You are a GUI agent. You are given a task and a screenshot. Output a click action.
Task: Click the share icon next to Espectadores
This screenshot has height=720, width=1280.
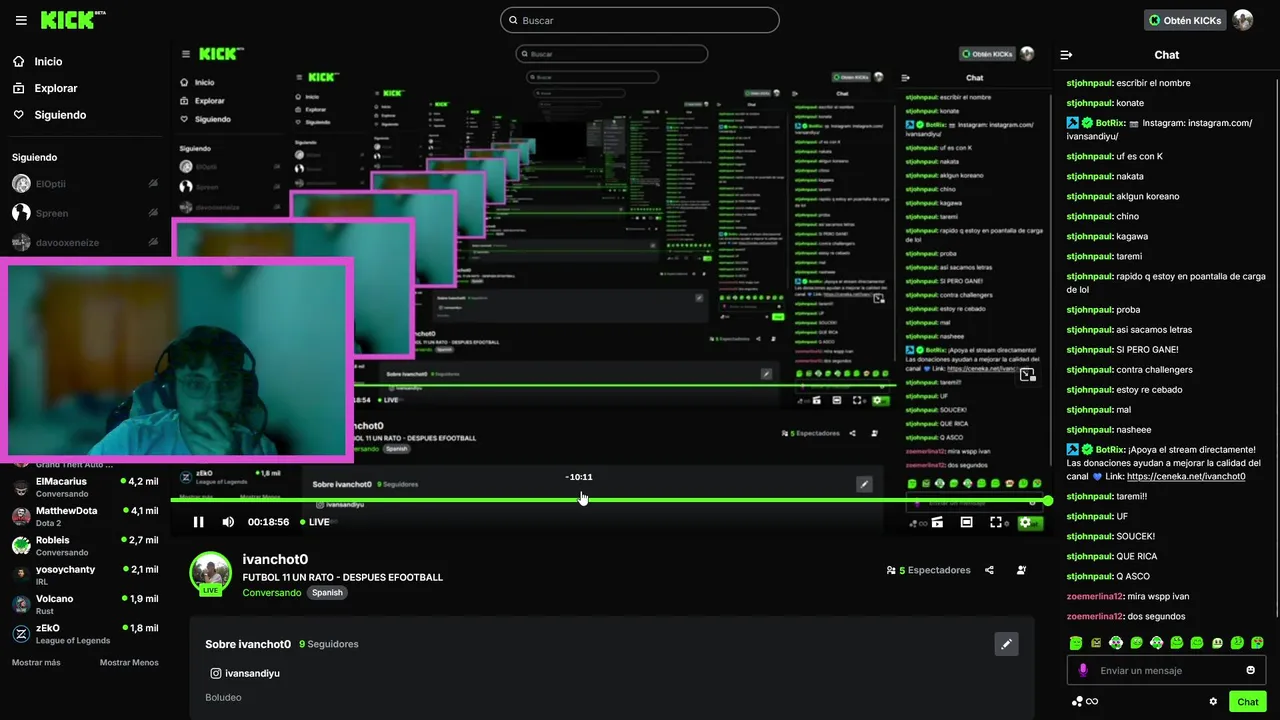coord(989,570)
